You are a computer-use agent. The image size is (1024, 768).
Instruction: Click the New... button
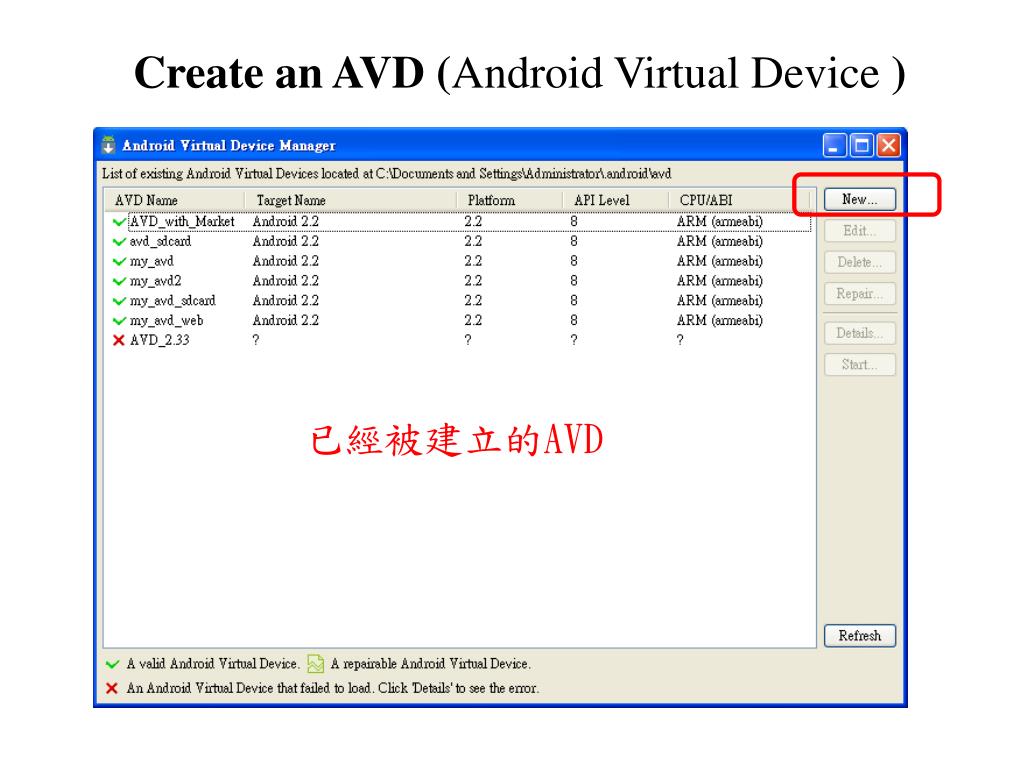(x=859, y=199)
